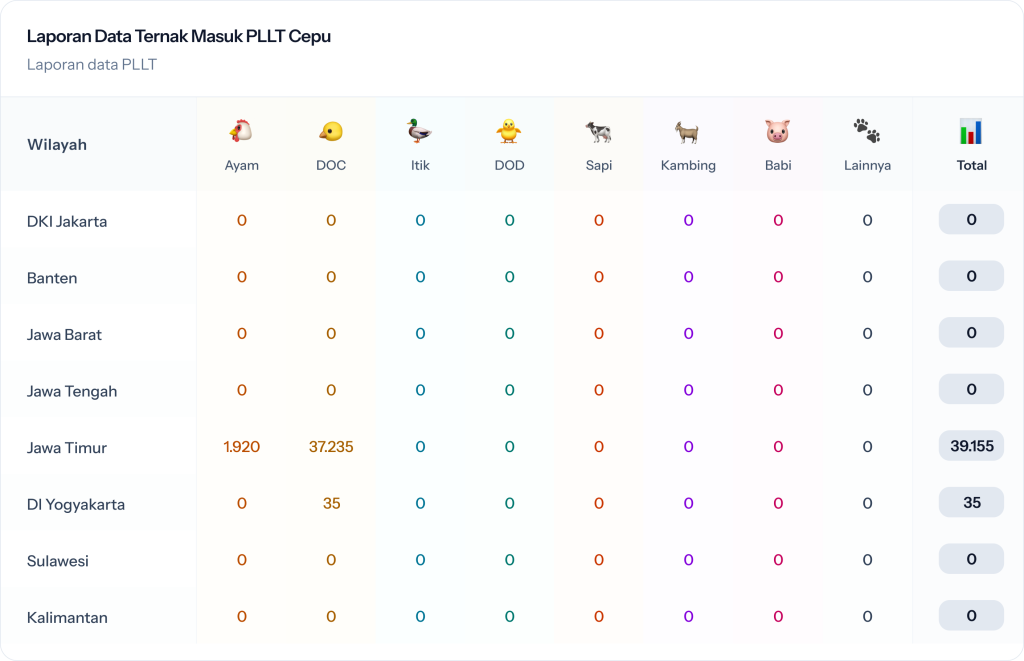Image resolution: width=1024 pixels, height=661 pixels.
Task: Click the cow icon above Sapi
Action: click(x=599, y=131)
